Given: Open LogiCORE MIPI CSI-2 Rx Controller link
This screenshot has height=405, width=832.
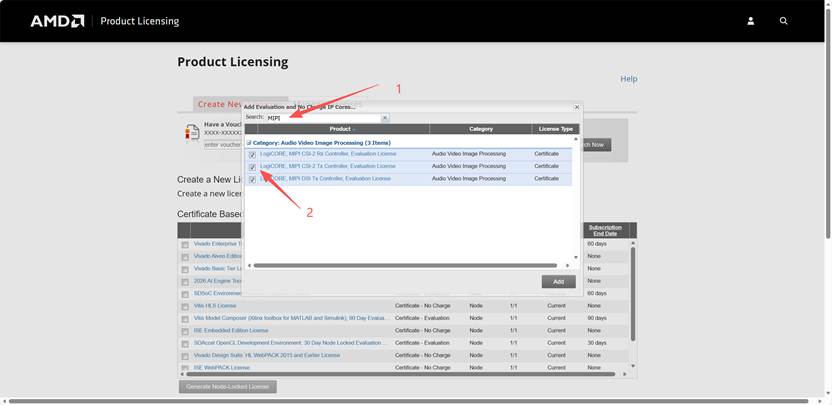Looking at the screenshot, I should click(328, 154).
